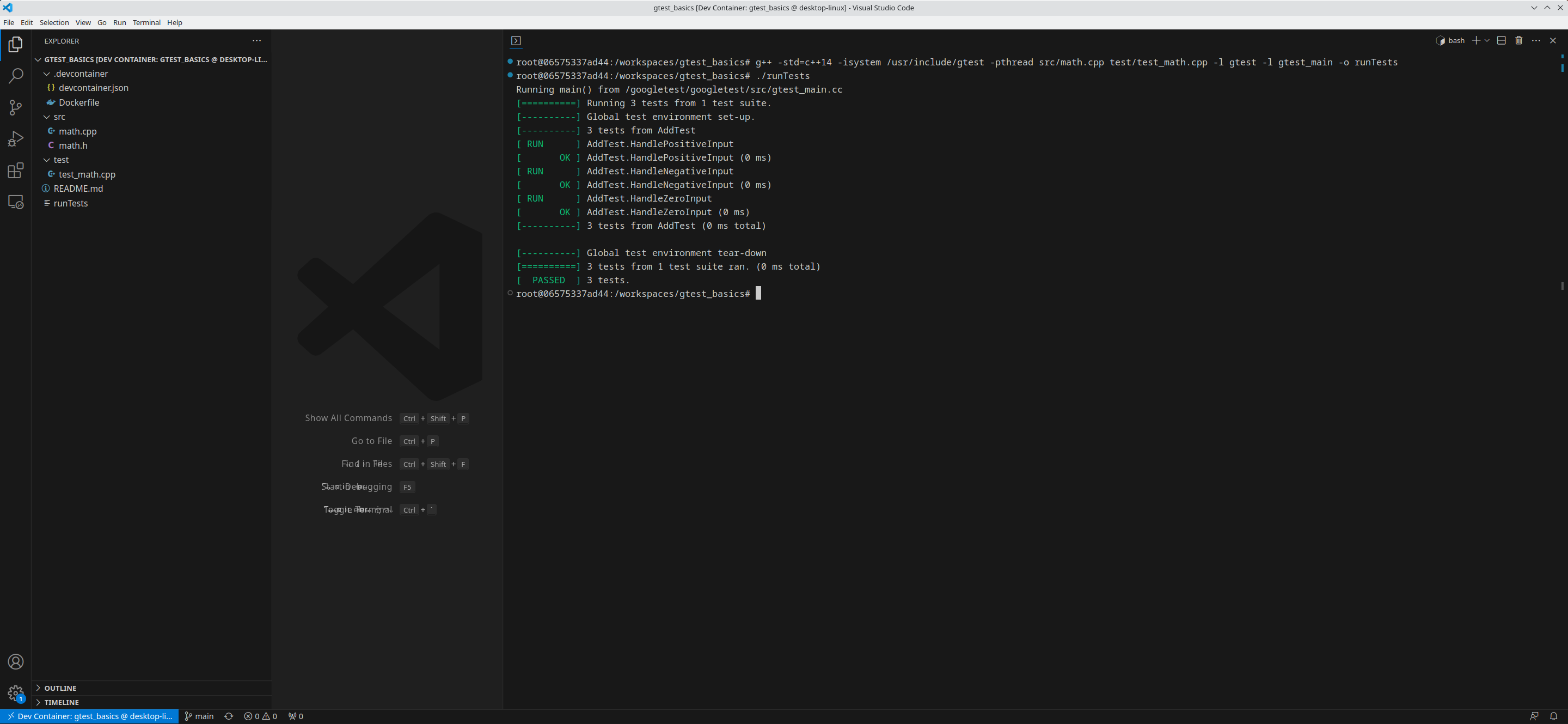Viewport: 1568px width, 724px height.
Task: Open the Search sidebar icon
Action: click(15, 76)
